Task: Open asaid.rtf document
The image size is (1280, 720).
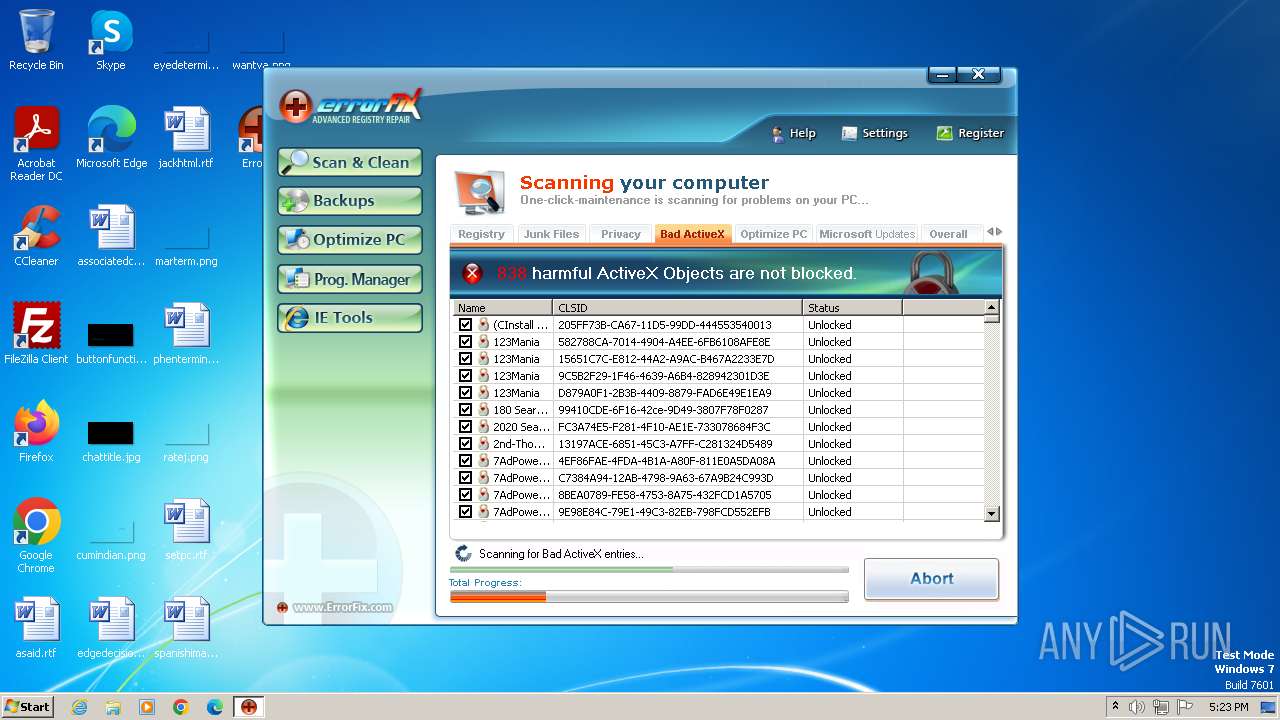Action: click(36, 628)
